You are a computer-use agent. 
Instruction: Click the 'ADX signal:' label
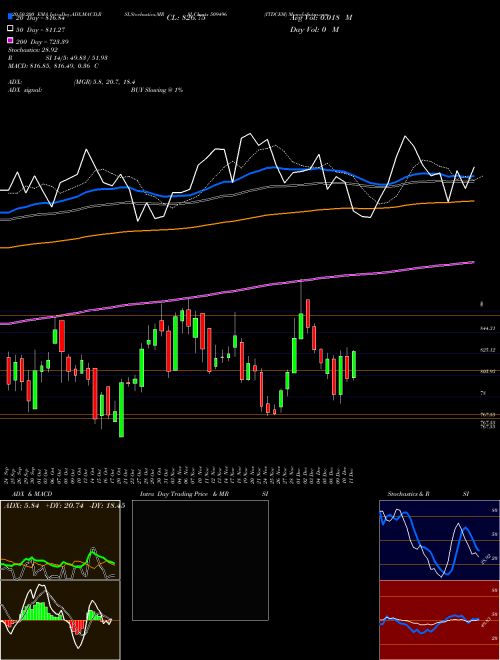(25, 90)
